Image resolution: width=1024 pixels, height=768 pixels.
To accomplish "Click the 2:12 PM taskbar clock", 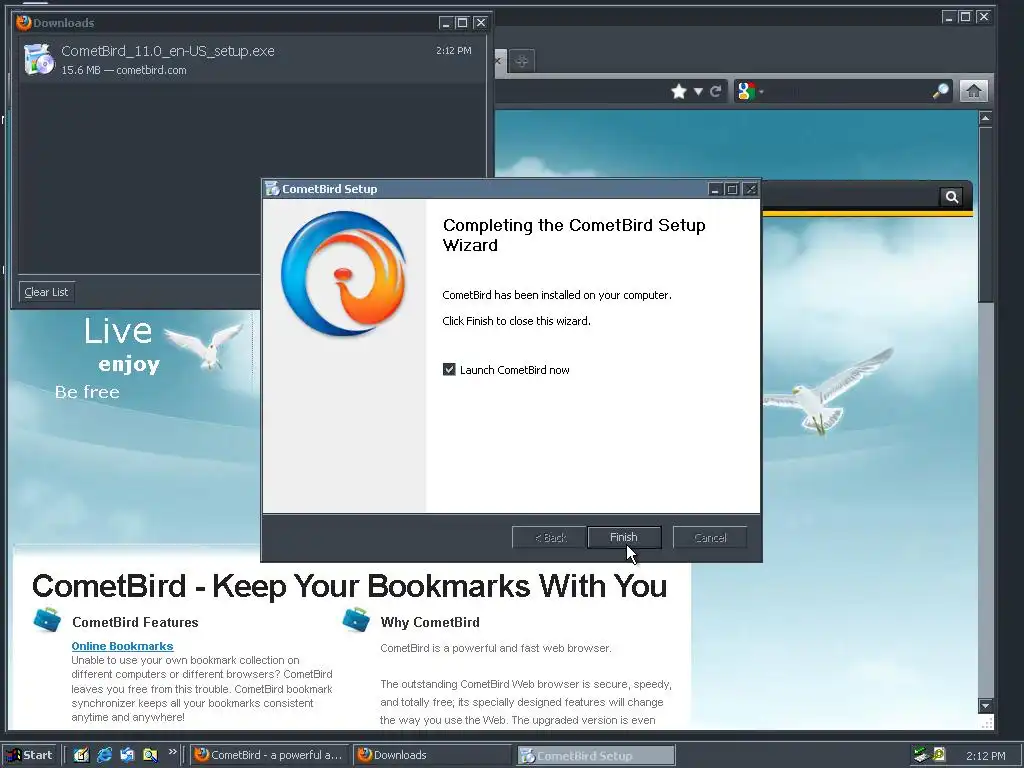I will 985,756.
